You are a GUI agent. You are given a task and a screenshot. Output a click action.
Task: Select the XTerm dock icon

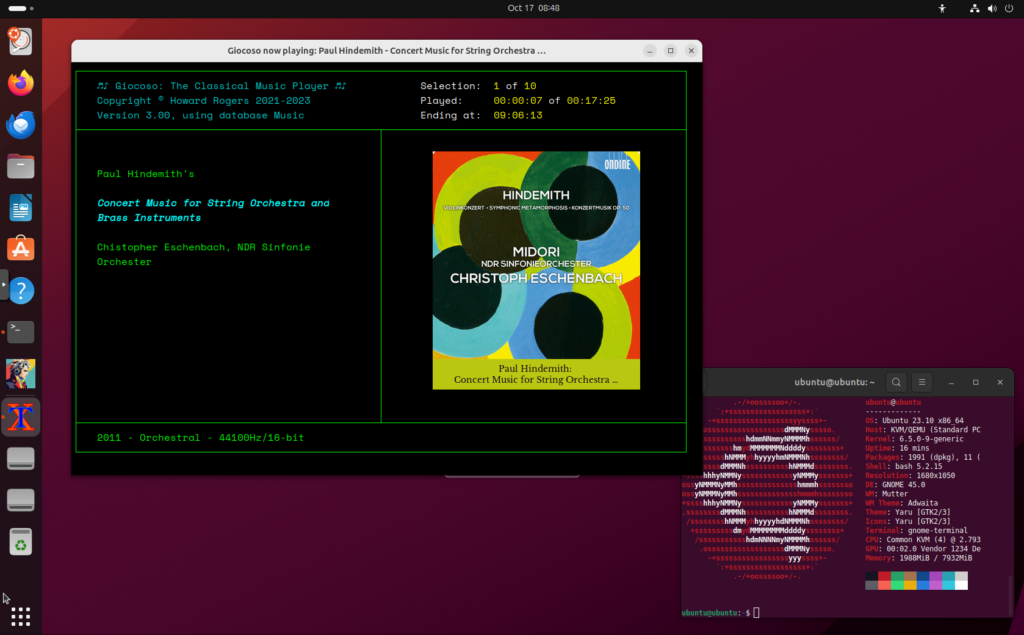(x=21, y=417)
